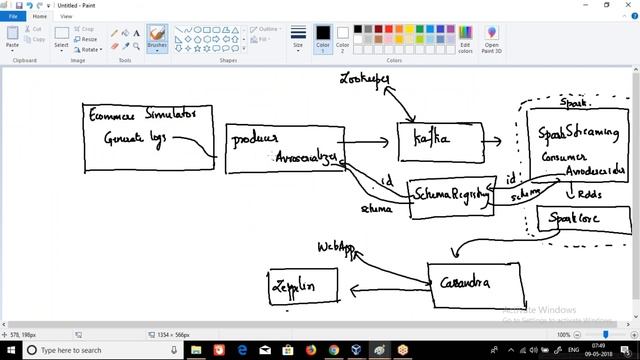This screenshot has height=360, width=640.
Task: Switch to the Home tab
Action: 40,16
